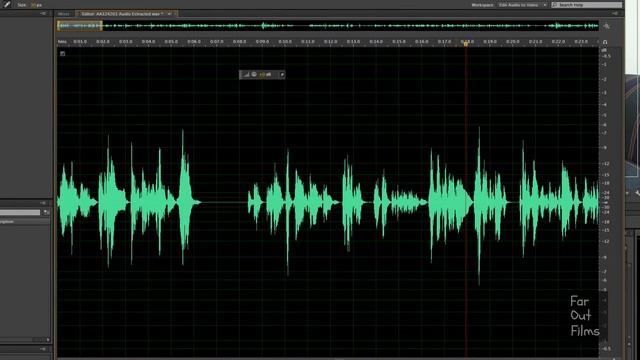Click the headphones icon above the dB scale
This screenshot has height=360, width=640.
click(605, 42)
